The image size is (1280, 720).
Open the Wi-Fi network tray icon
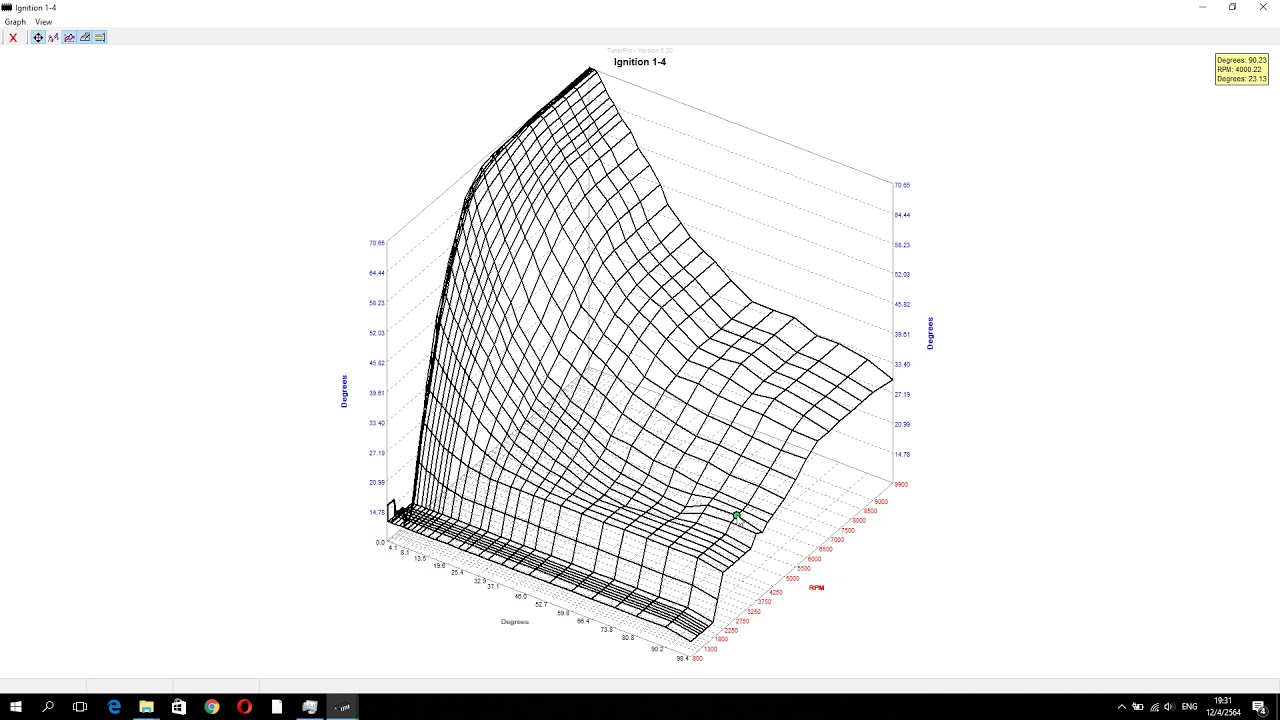click(x=1154, y=707)
